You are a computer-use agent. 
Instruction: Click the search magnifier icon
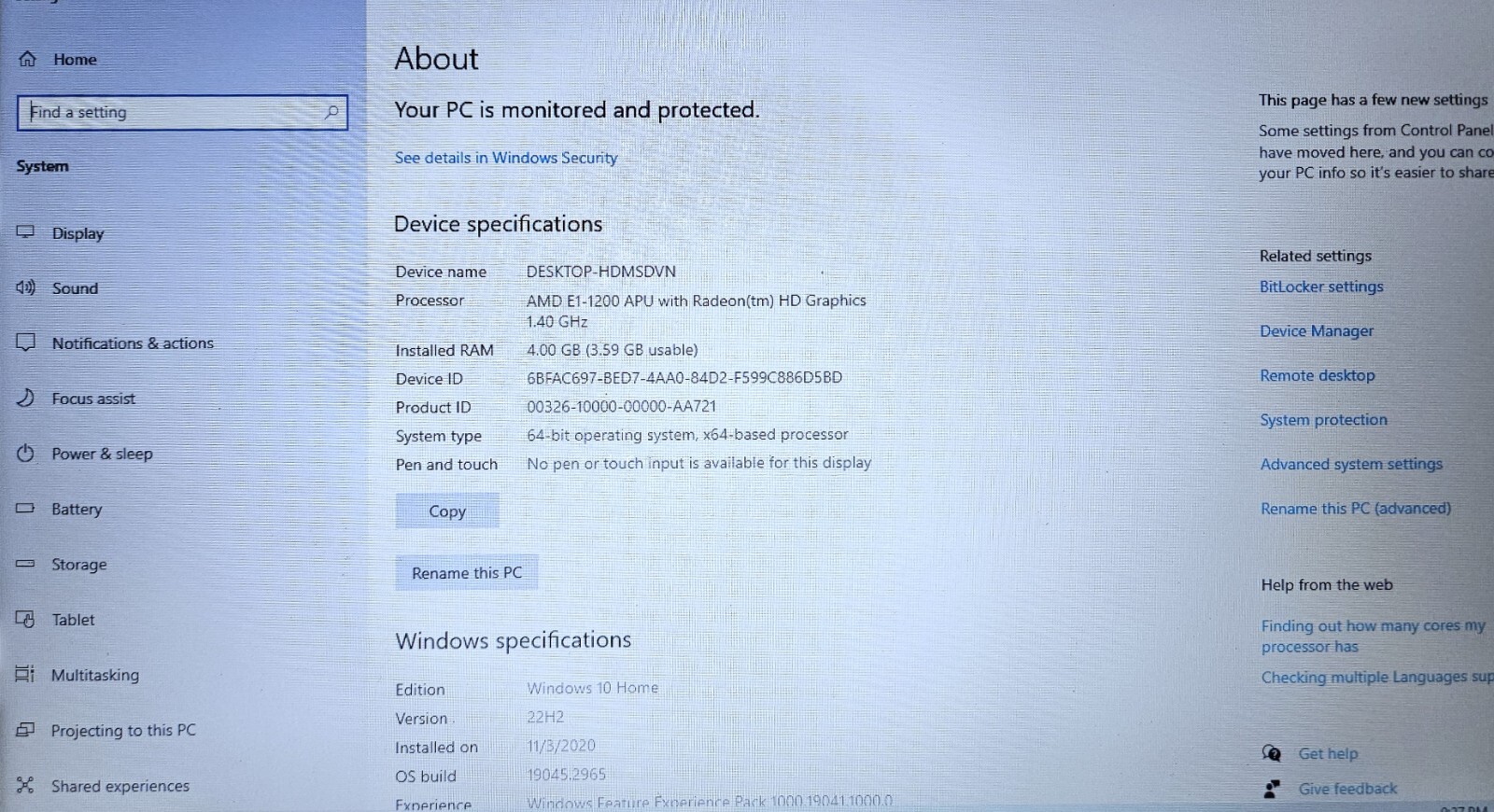(331, 112)
